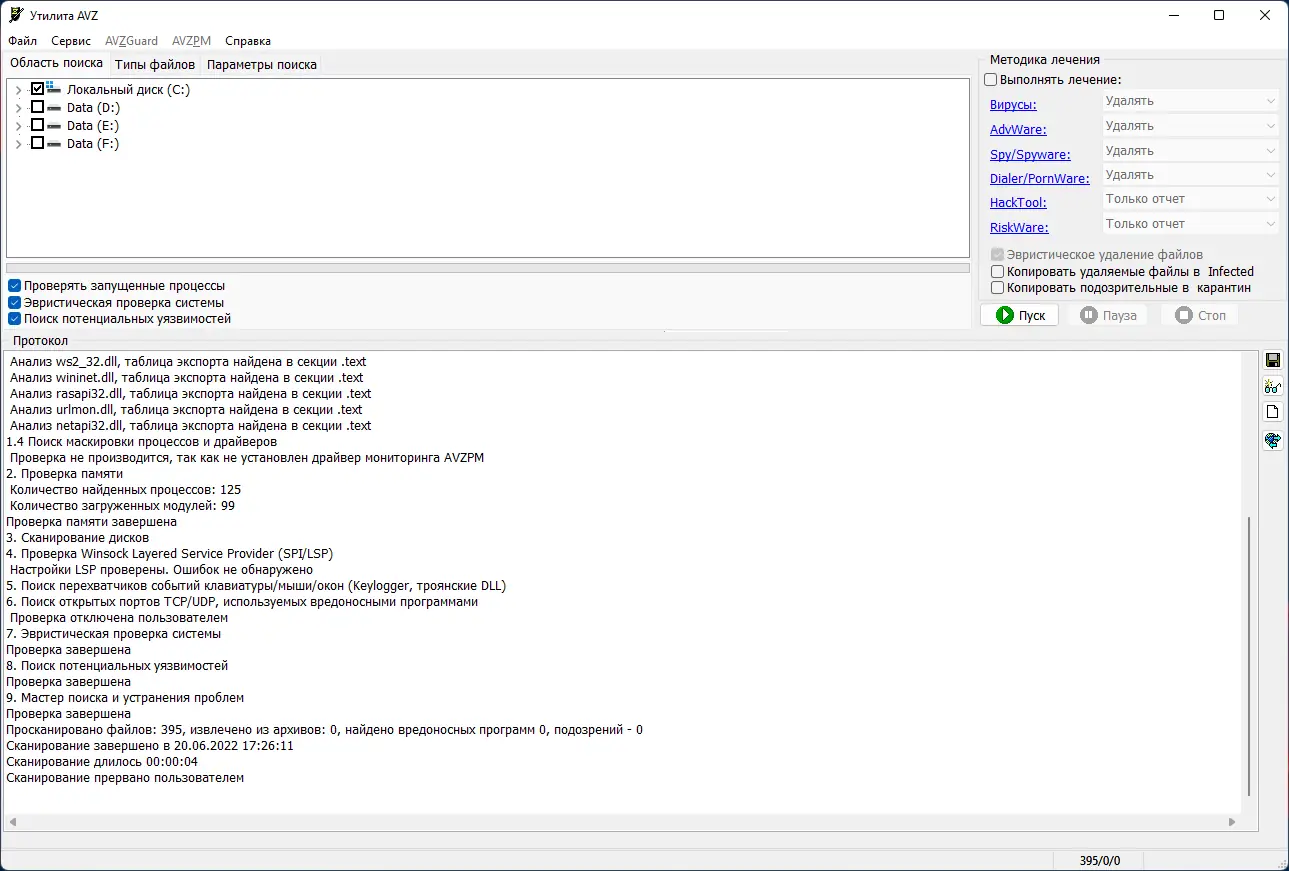Expand Data (F:) tree node
Viewport: 1289px width, 871px height.
[x=18, y=144]
